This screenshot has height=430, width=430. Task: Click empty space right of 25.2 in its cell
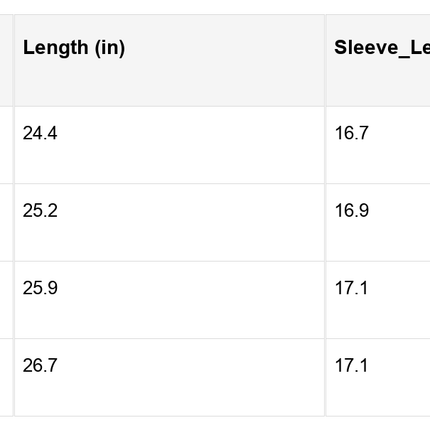click(x=190, y=222)
